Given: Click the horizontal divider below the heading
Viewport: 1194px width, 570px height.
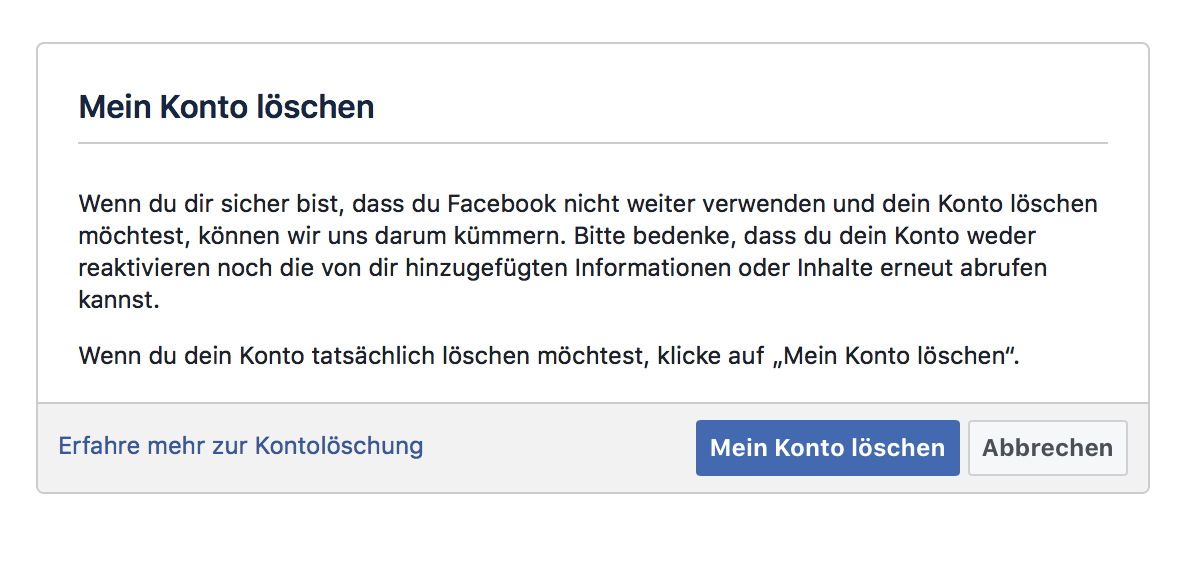Looking at the screenshot, I should 592,142.
